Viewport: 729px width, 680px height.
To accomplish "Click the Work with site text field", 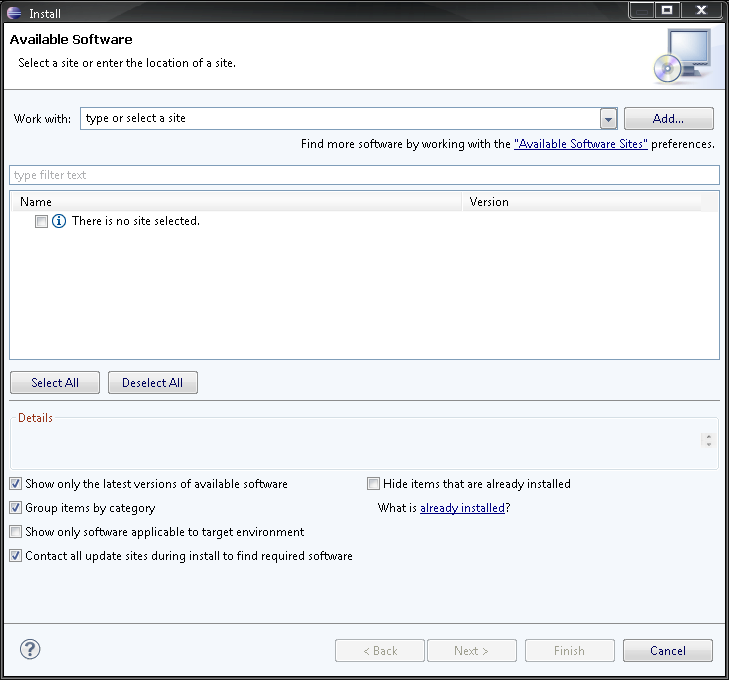I will (340, 119).
